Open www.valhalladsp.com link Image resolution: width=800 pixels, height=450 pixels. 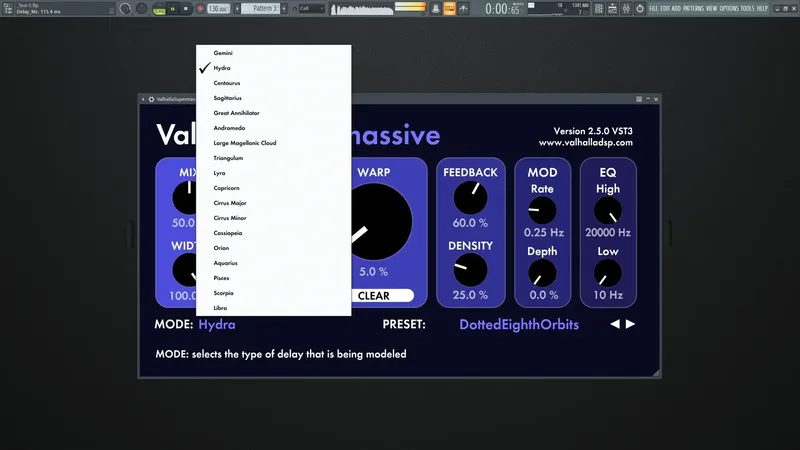(x=586, y=143)
